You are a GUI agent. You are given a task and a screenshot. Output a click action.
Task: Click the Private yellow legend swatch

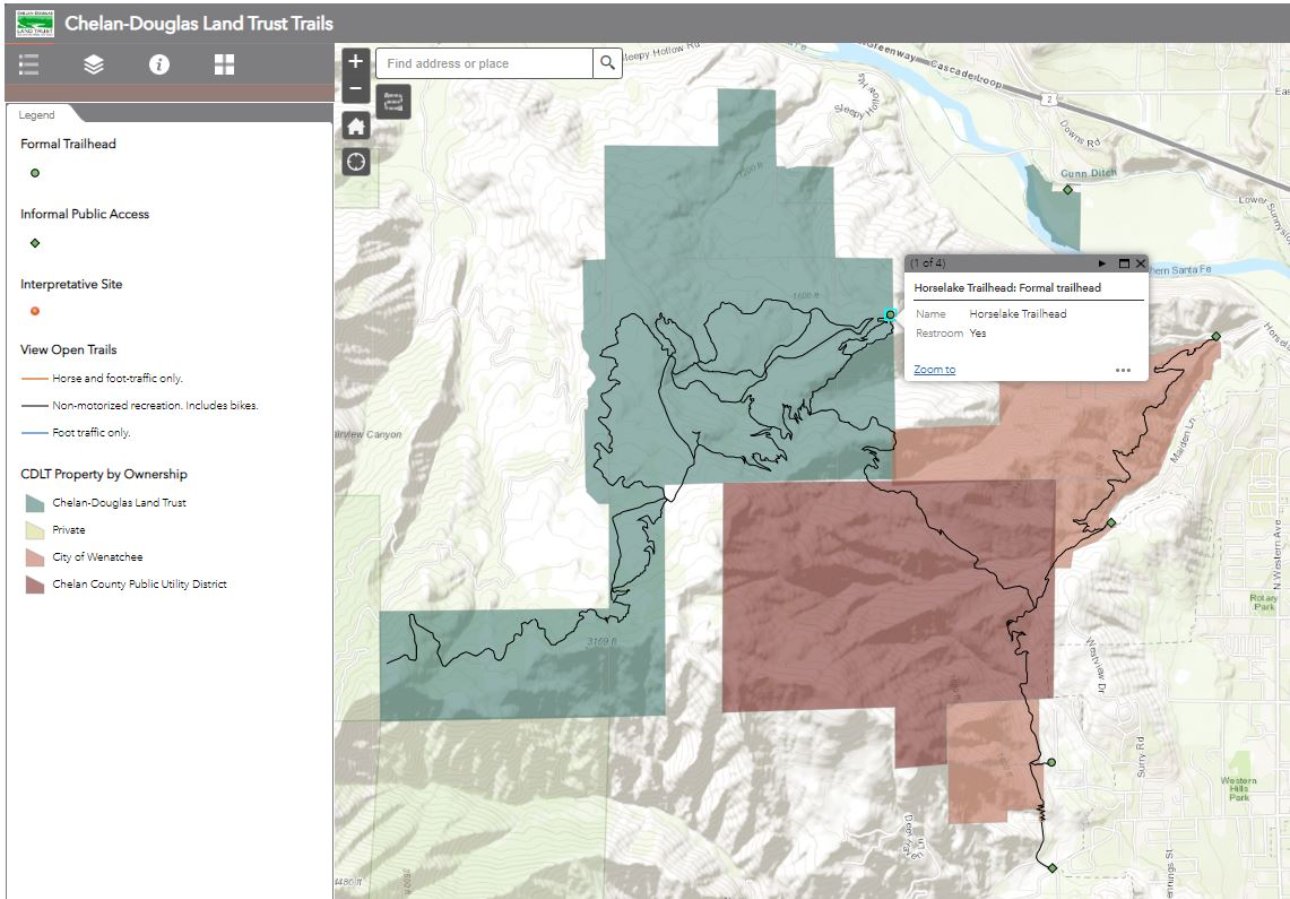[35, 530]
